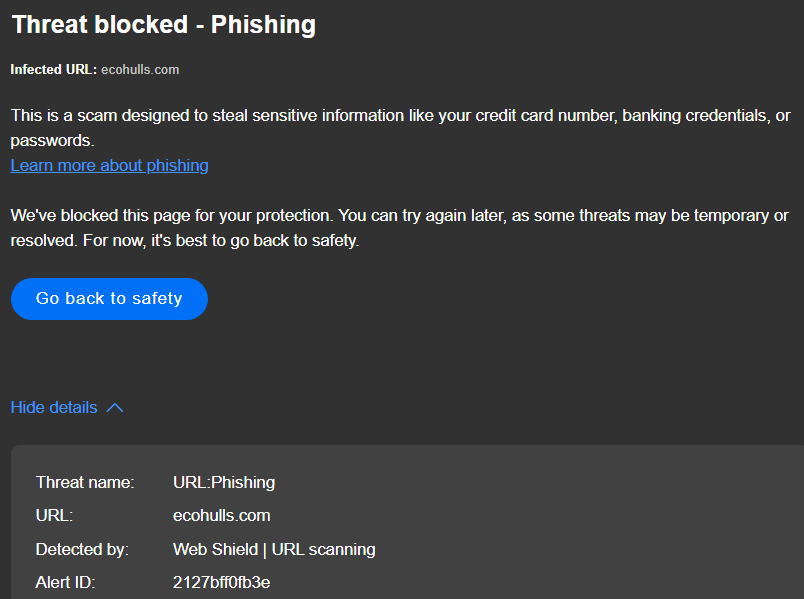Click the Alert ID label
The height and width of the screenshot is (599, 804).
[66, 583]
